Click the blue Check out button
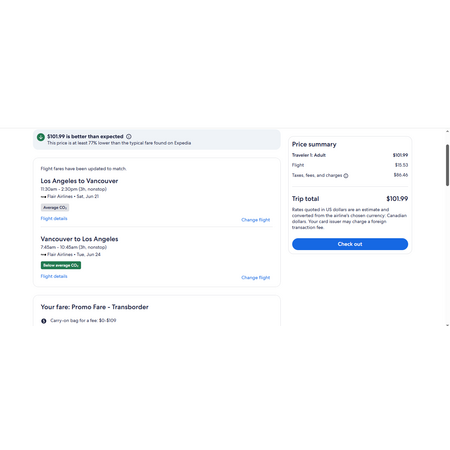 click(x=350, y=244)
